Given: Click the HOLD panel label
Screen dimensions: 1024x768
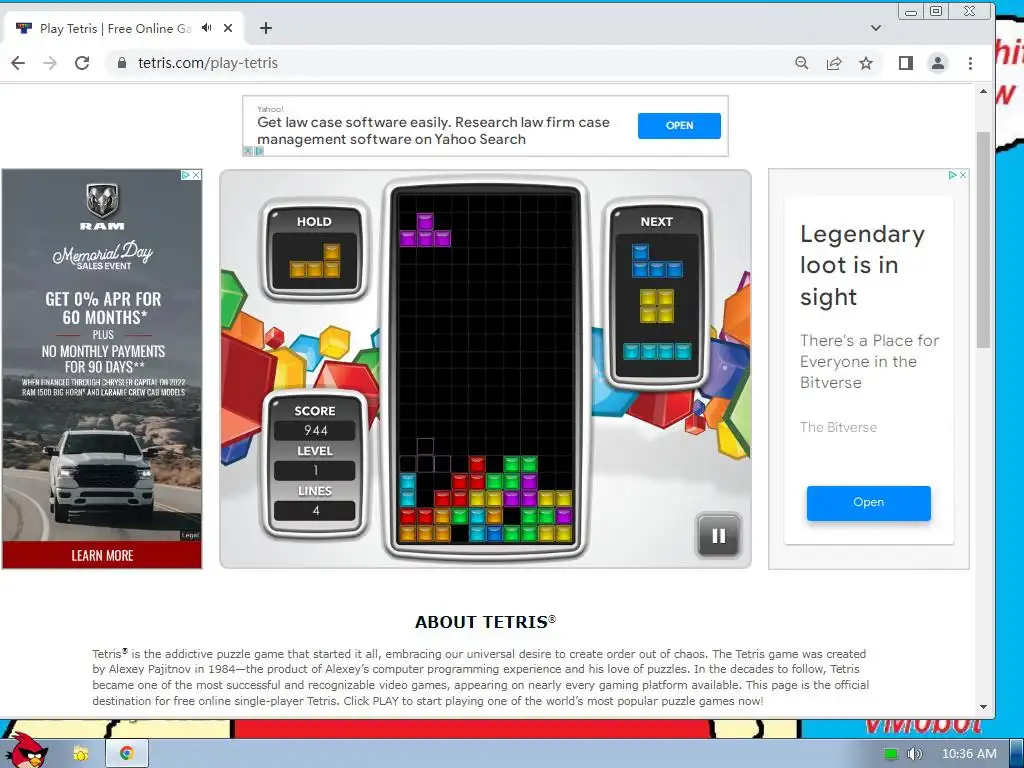Looking at the screenshot, I should (x=314, y=221).
